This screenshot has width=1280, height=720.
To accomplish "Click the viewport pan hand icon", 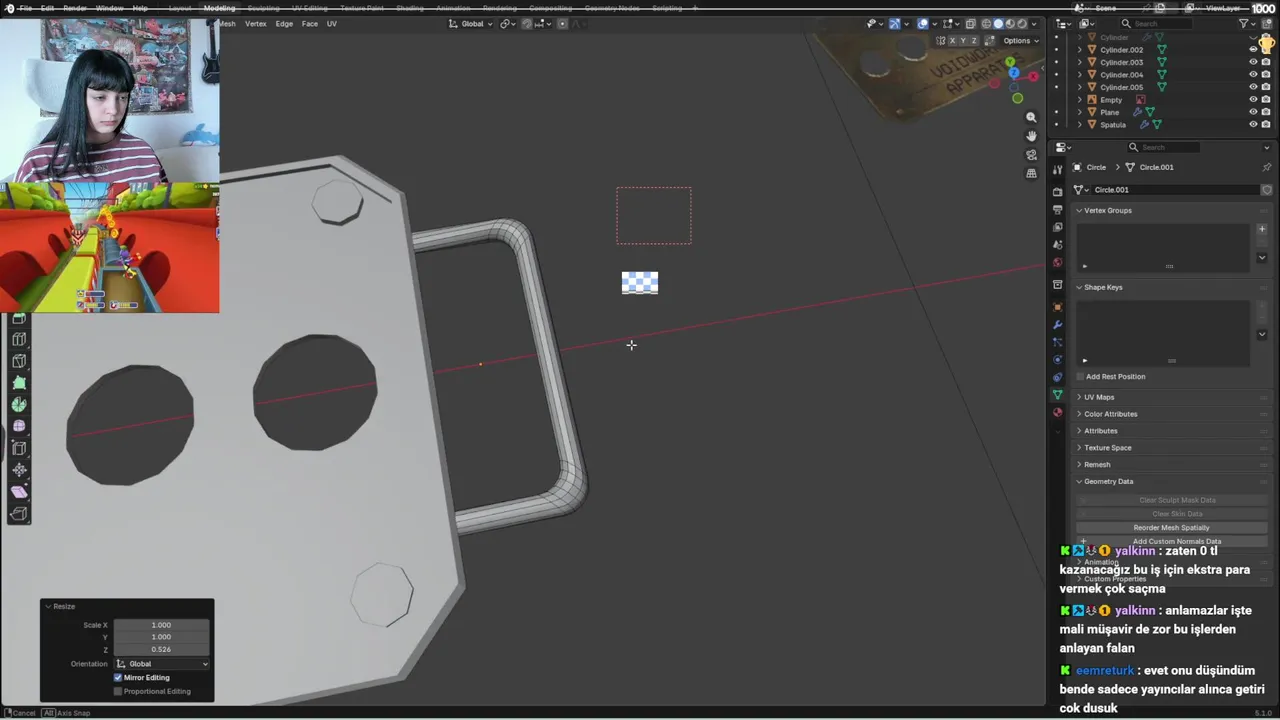I will [1031, 136].
